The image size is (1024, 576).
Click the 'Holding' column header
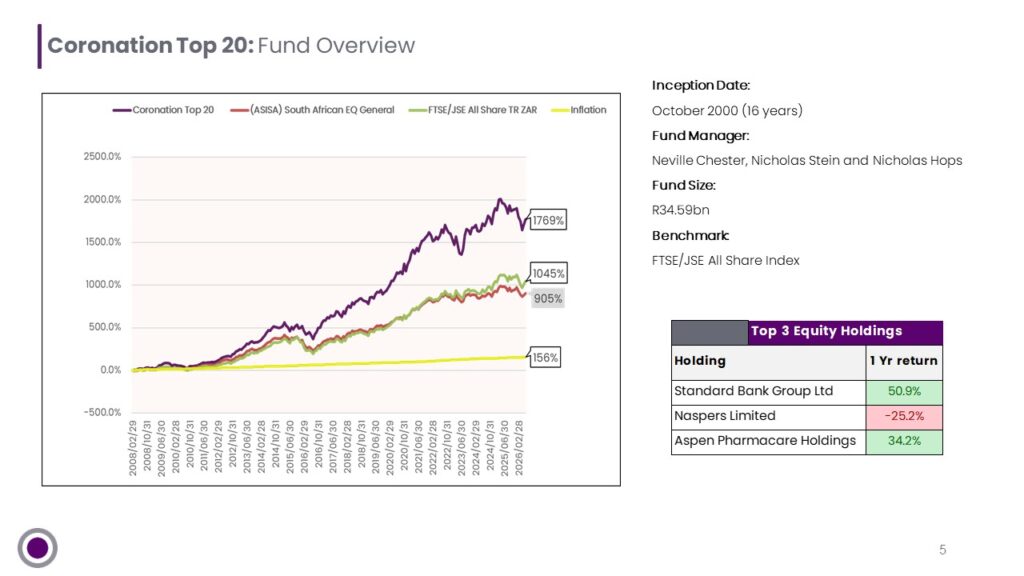[x=768, y=362]
